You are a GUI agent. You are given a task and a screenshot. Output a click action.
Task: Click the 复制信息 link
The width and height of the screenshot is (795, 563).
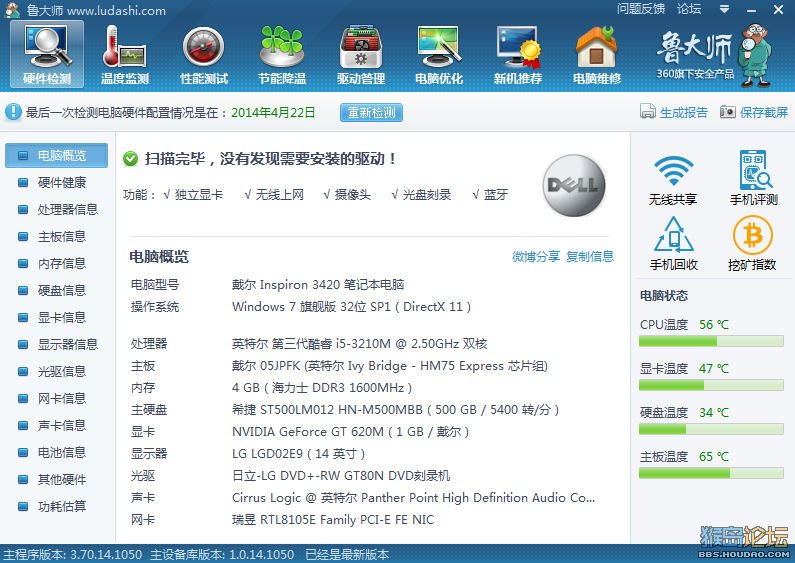[x=590, y=257]
